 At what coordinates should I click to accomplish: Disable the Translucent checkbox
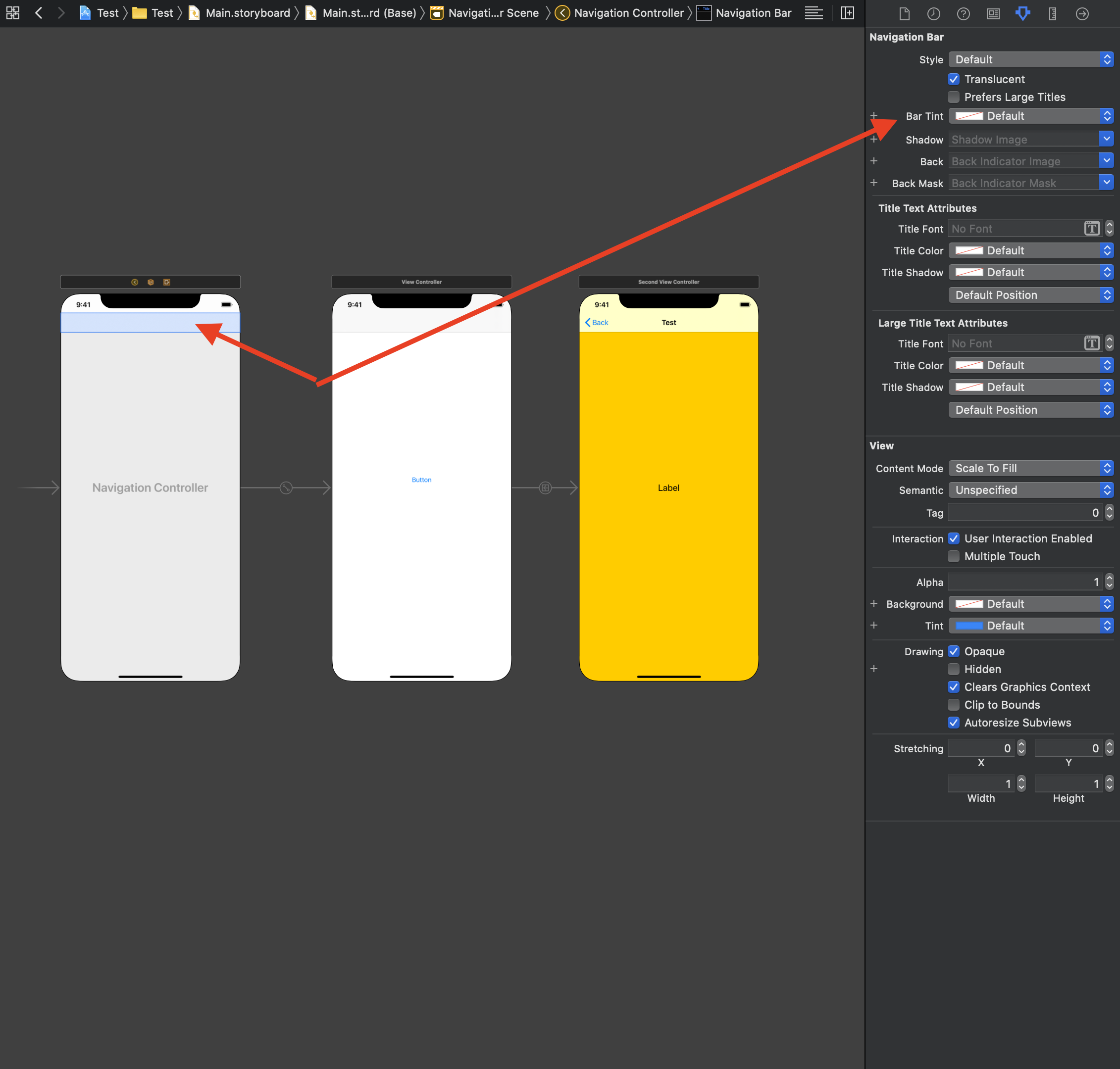click(954, 79)
